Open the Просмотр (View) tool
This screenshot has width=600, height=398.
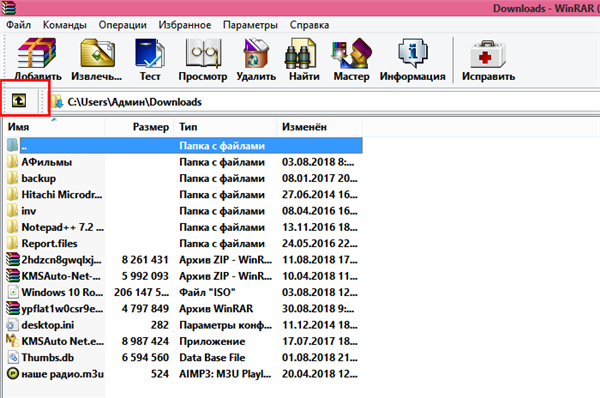[203, 54]
